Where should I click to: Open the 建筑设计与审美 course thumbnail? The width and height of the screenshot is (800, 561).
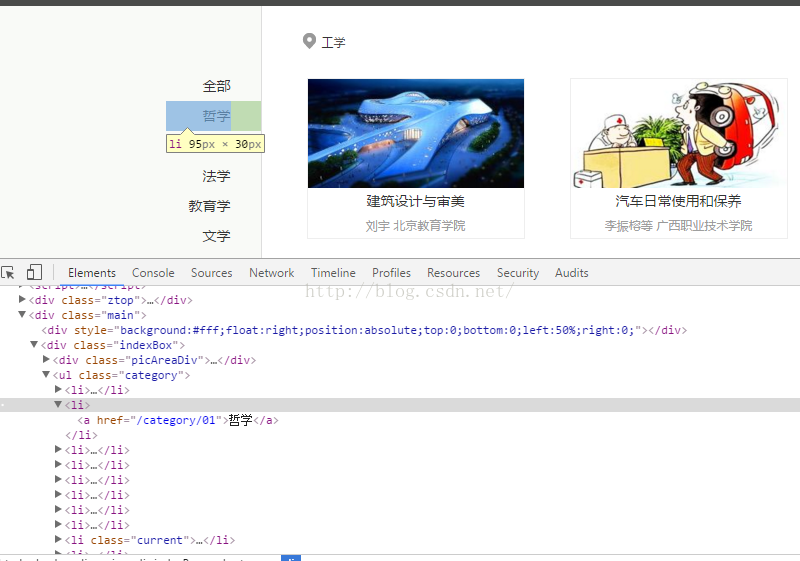coord(416,133)
